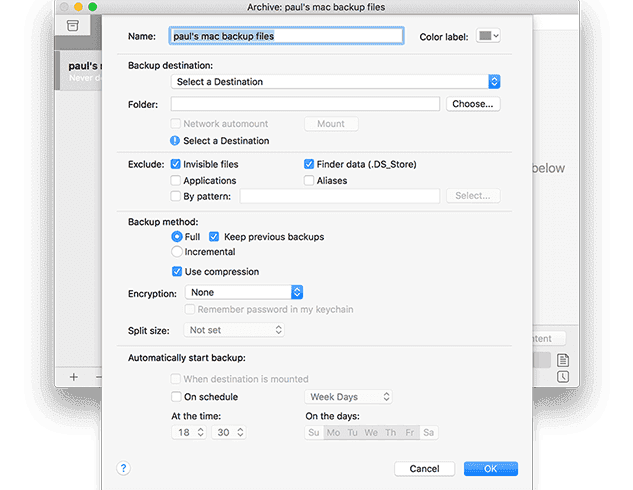Click the document log icon at right edge

563,360
